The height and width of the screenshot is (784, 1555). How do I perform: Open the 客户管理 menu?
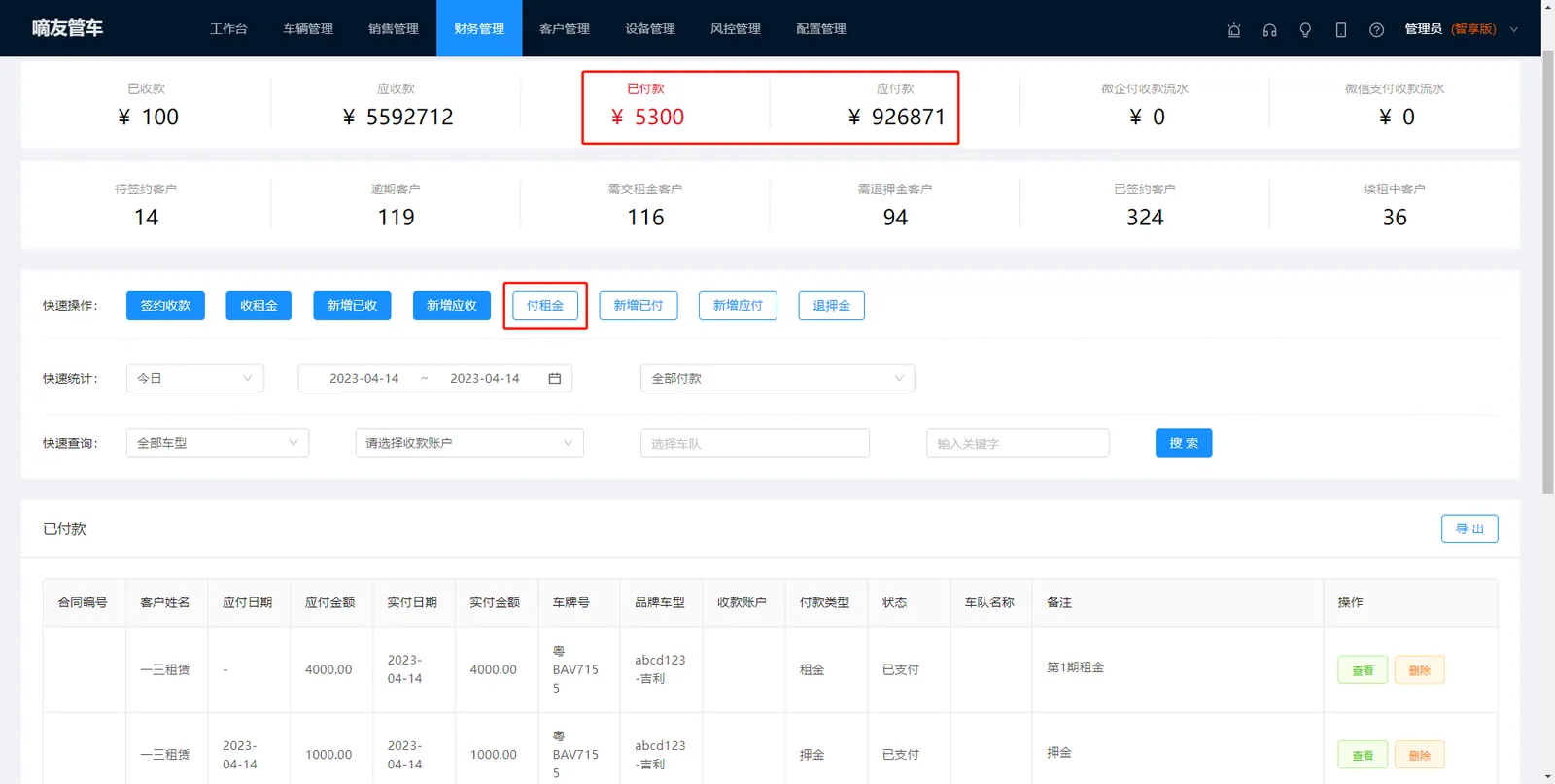[x=565, y=28]
